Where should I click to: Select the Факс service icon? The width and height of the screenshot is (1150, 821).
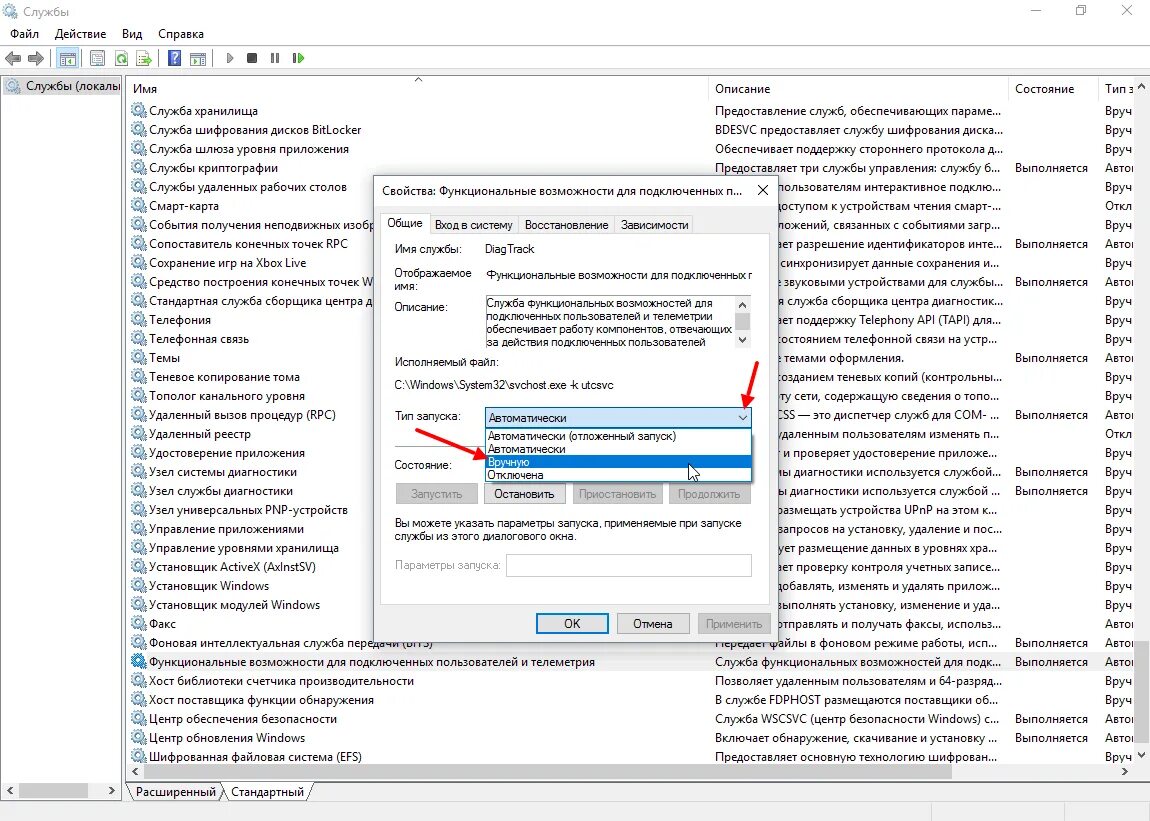[x=139, y=624]
